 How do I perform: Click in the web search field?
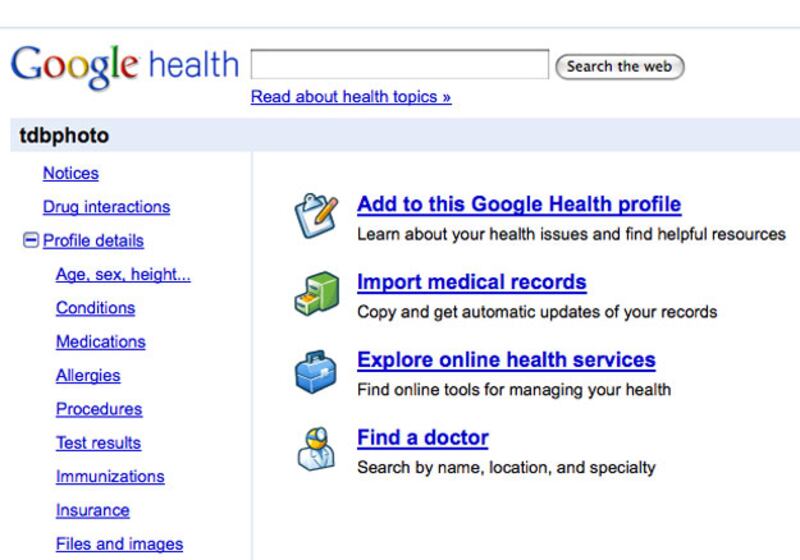[399, 64]
